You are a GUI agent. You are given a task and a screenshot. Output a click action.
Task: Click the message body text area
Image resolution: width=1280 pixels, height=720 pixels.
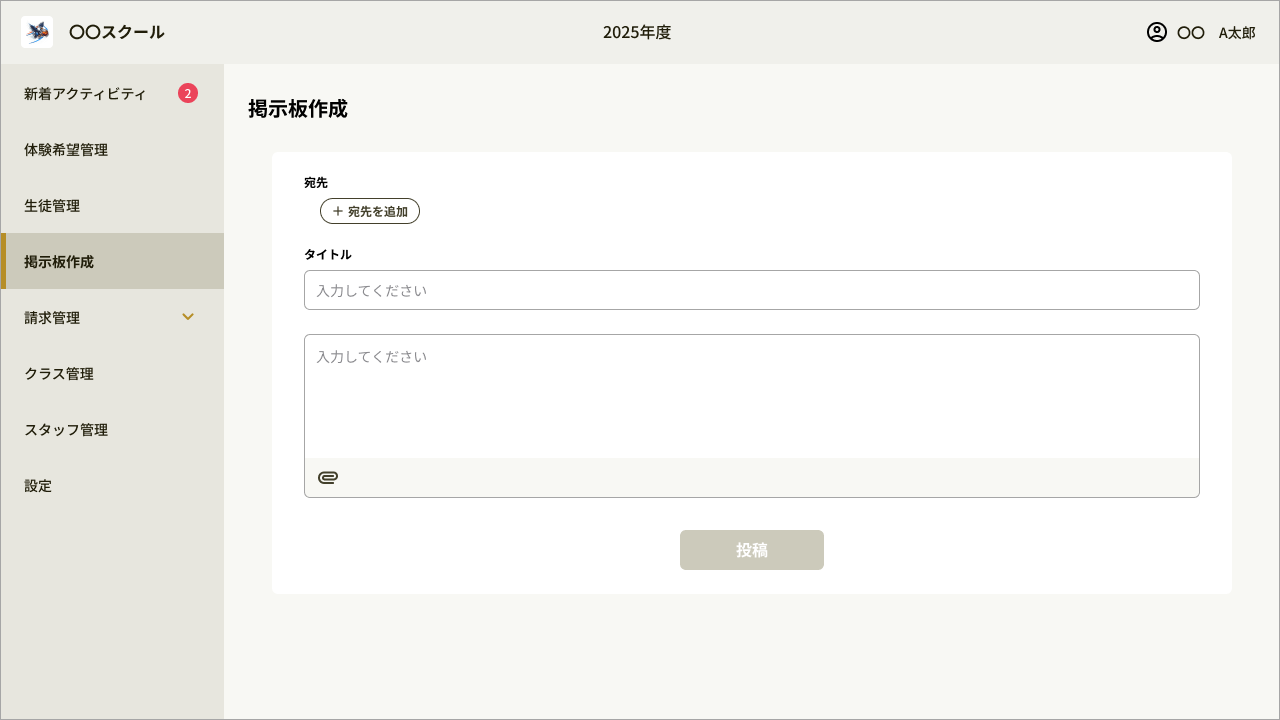click(752, 395)
